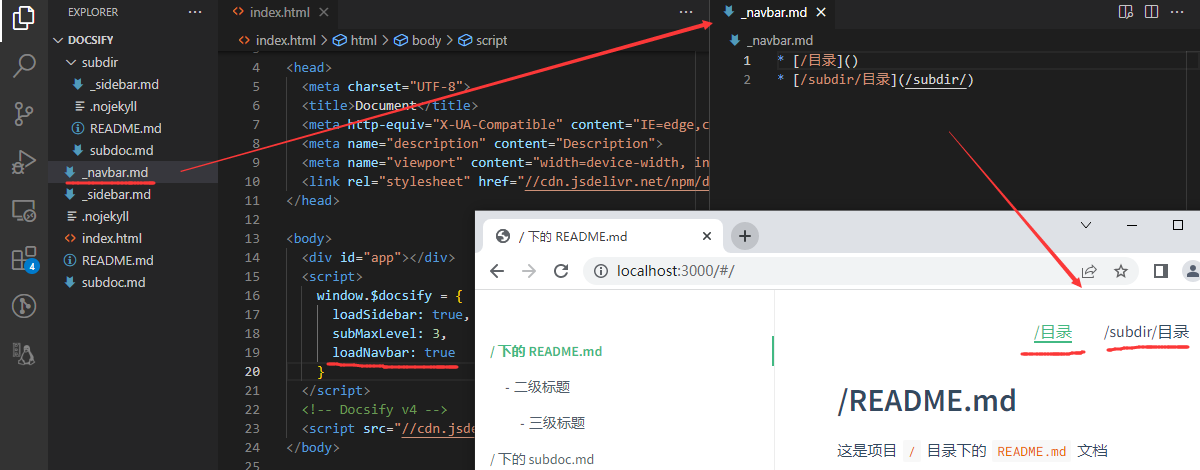This screenshot has width=1200, height=470.
Task: Click the /目录 navbar link
Action: tap(1053, 332)
